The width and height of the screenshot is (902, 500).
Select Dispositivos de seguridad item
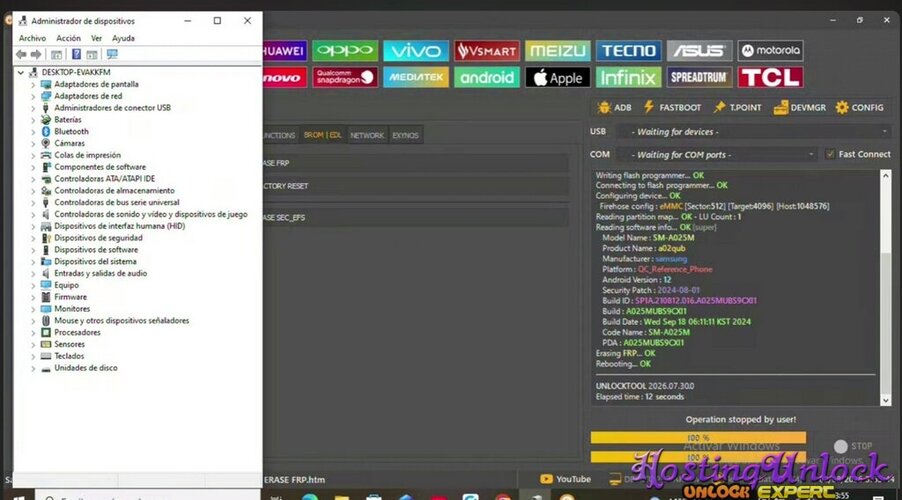point(98,238)
